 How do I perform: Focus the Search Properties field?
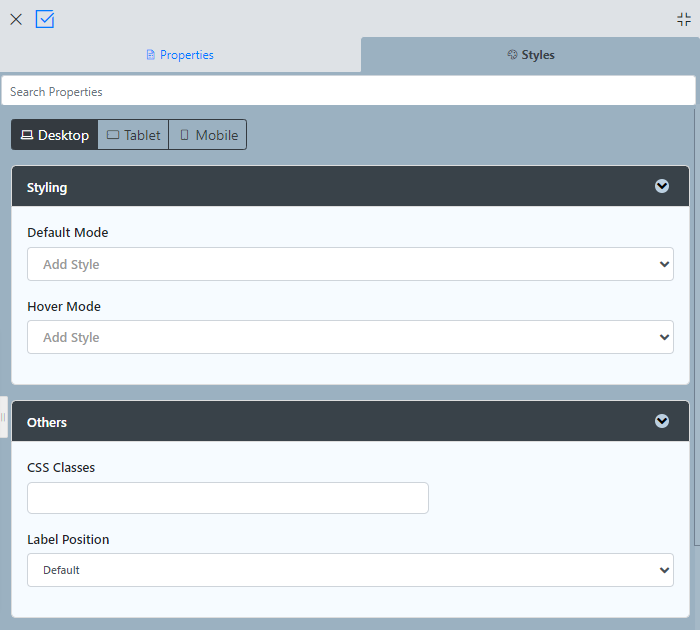point(348,91)
